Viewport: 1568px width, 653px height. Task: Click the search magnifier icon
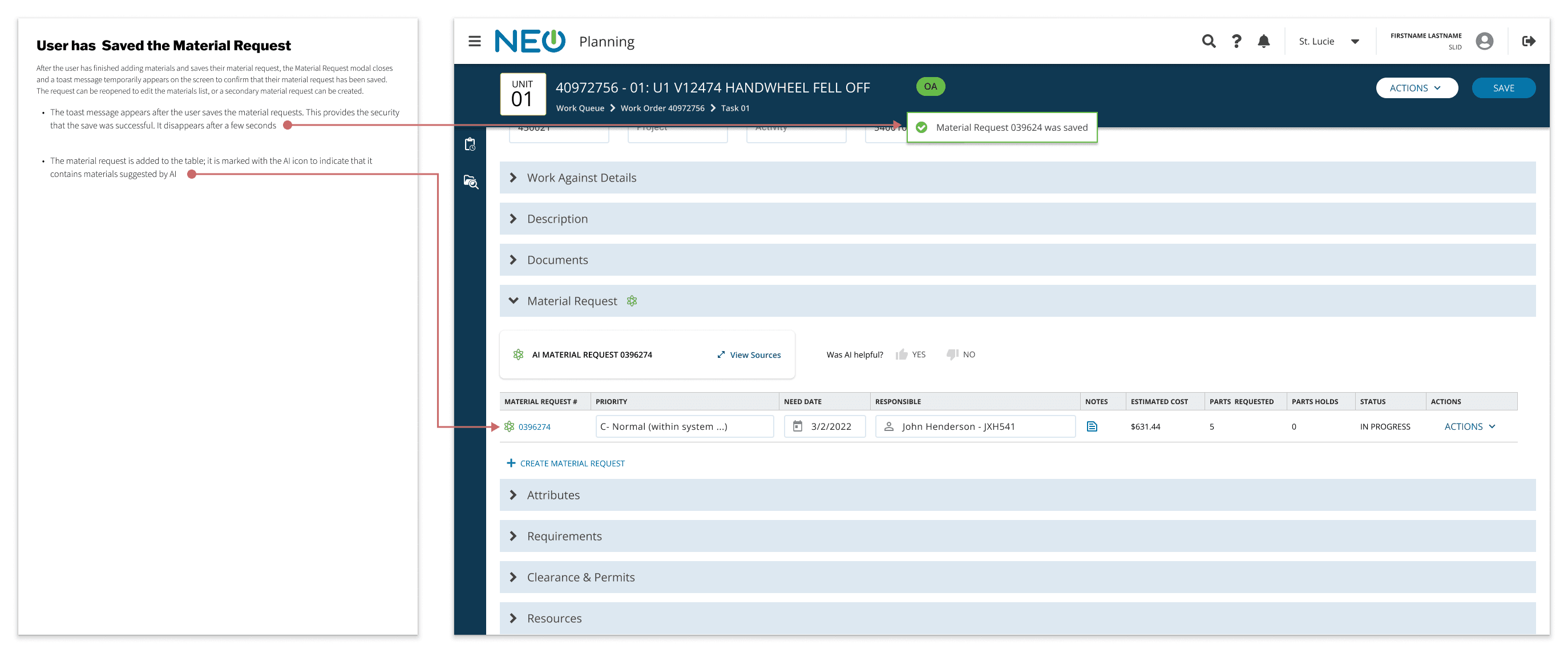click(x=1209, y=42)
